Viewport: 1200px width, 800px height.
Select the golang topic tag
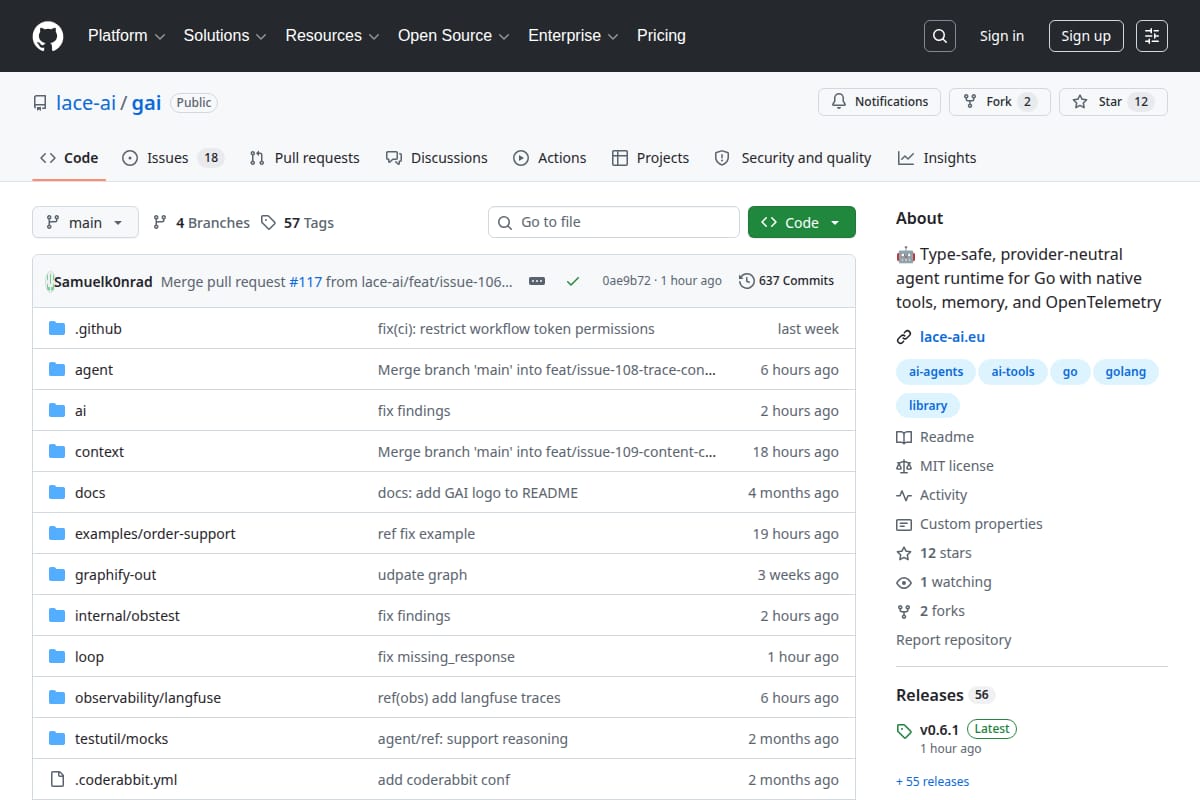(x=1126, y=371)
